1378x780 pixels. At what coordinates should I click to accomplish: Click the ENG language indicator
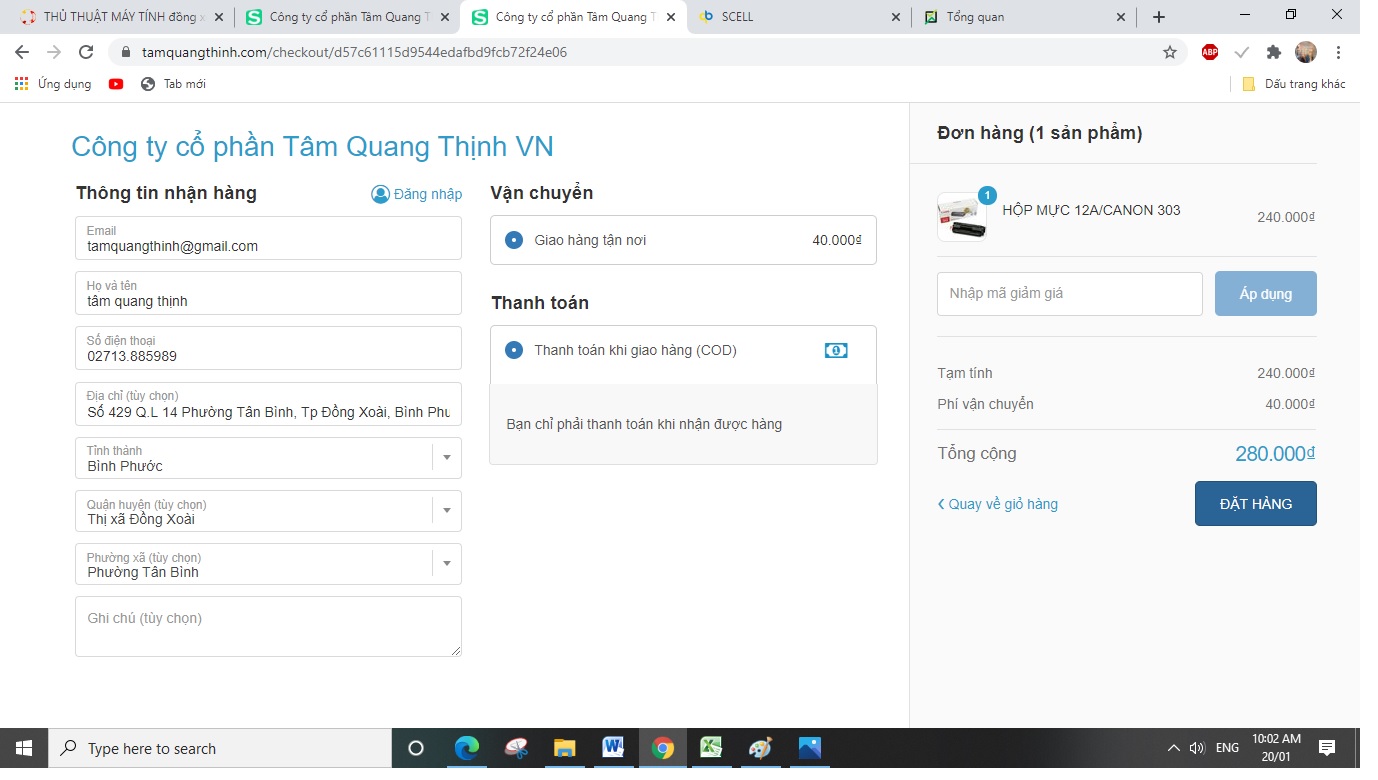[x=1227, y=748]
